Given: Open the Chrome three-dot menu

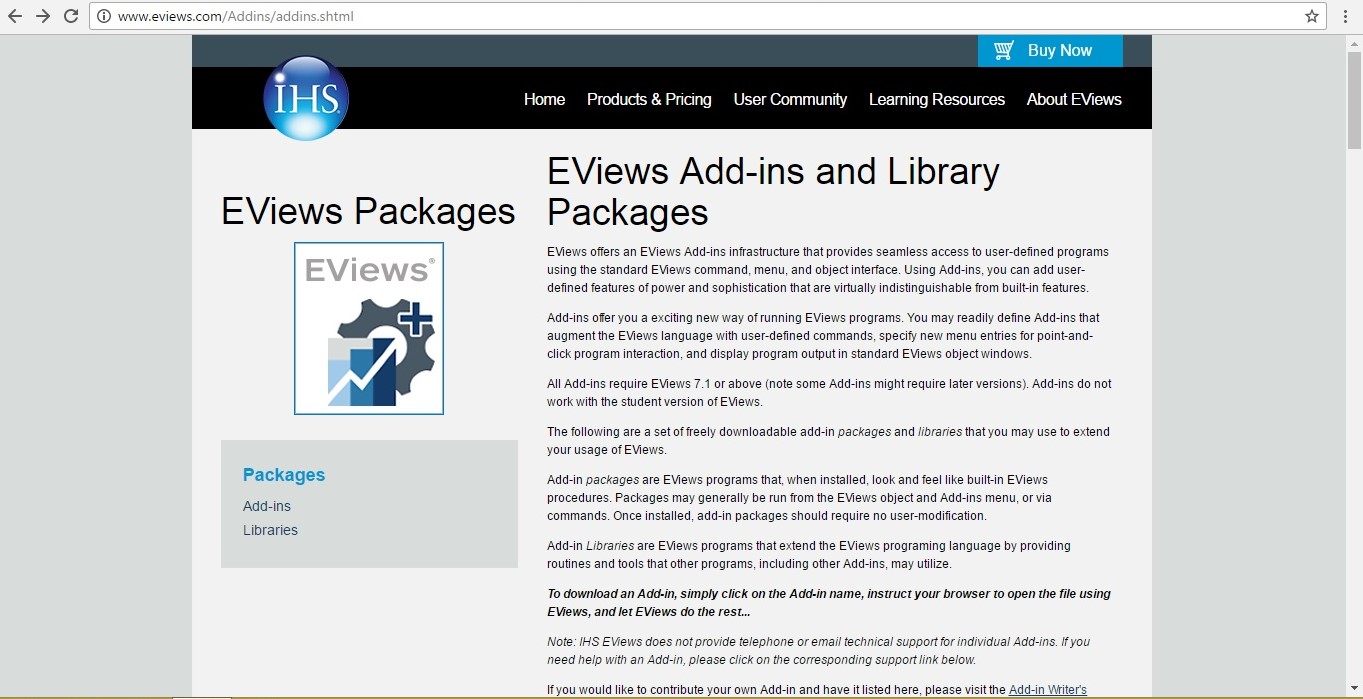Looking at the screenshot, I should [x=1347, y=16].
